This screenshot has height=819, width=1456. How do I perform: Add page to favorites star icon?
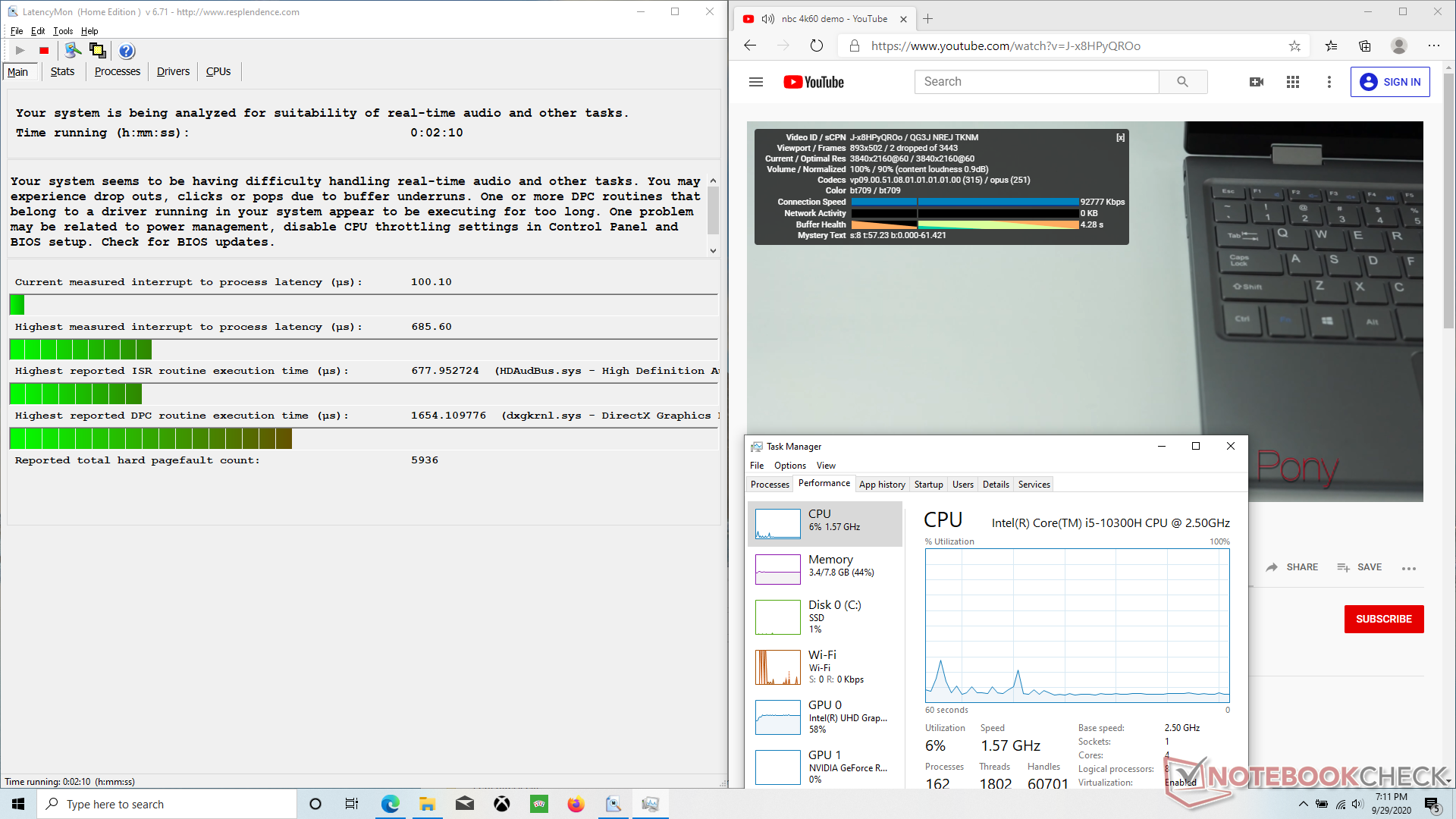(x=1294, y=45)
